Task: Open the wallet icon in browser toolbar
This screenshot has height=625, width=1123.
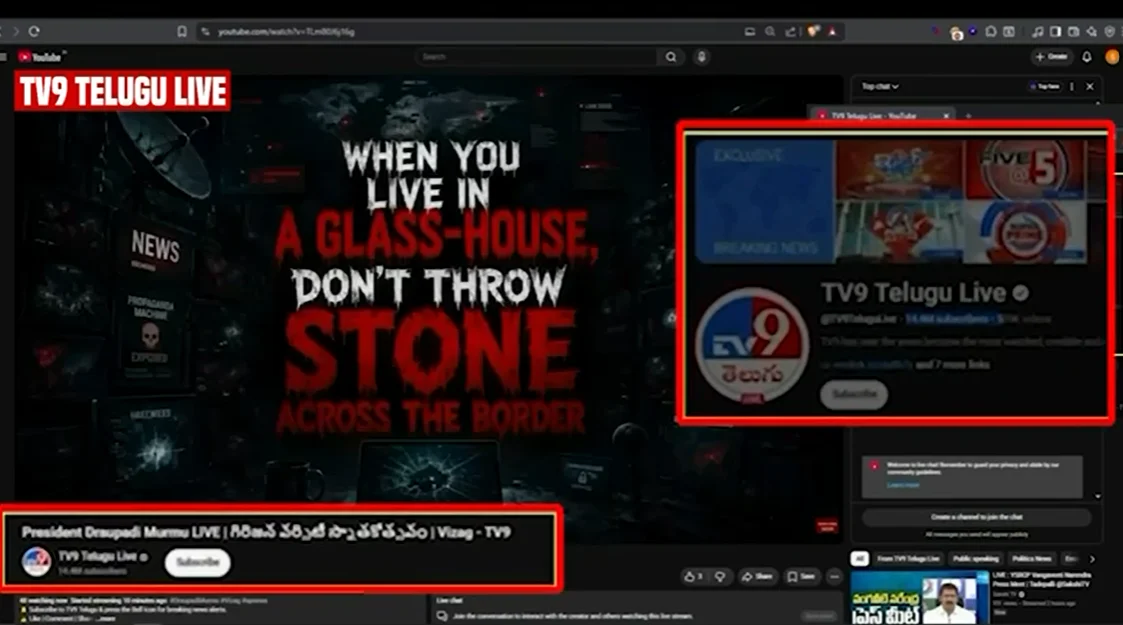Action: [x=1074, y=32]
